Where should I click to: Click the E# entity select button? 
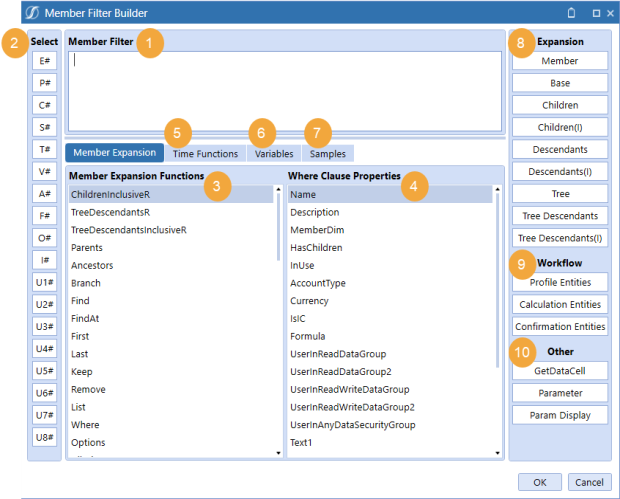(x=45, y=61)
